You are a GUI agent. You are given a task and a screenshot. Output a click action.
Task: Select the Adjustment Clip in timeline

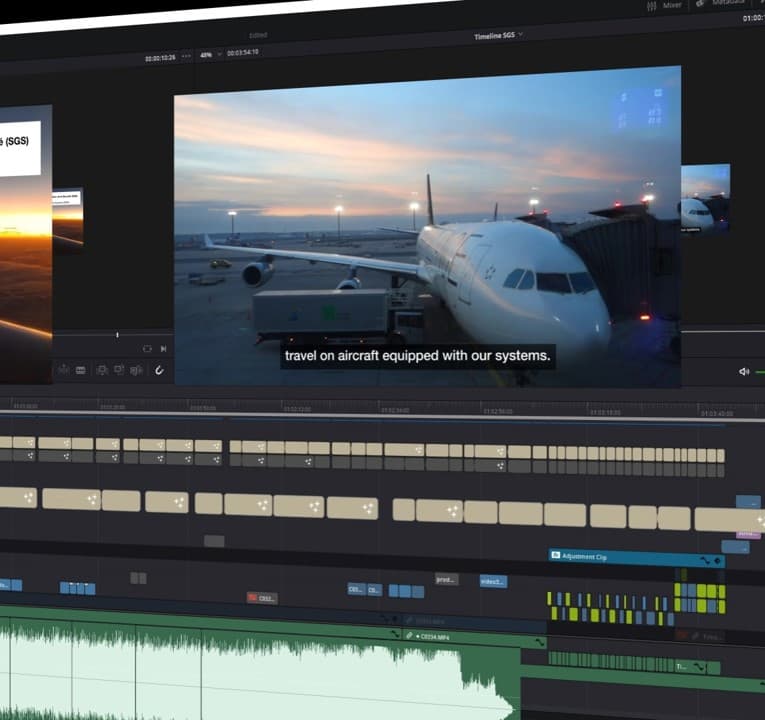636,559
